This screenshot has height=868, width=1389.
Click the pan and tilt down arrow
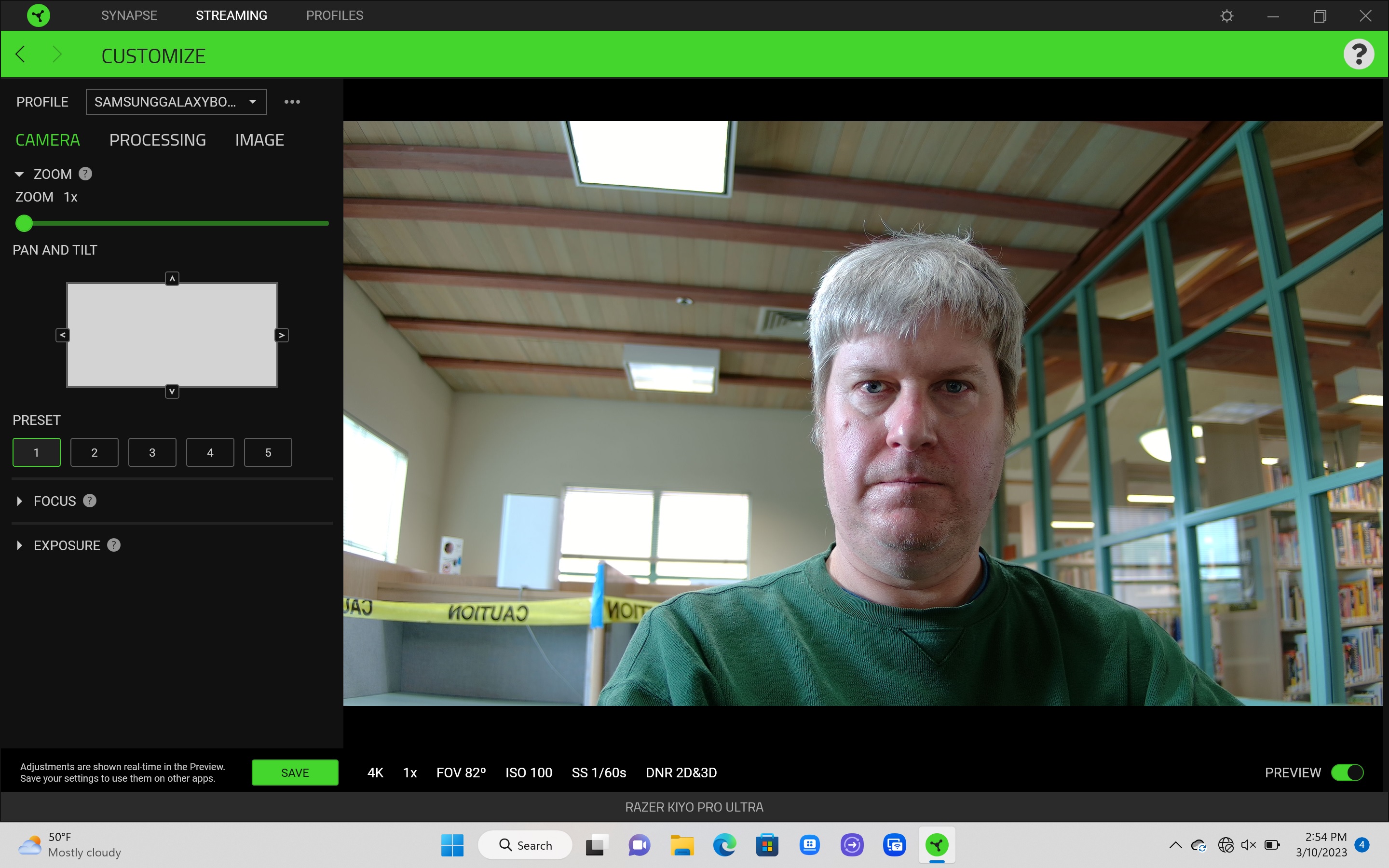(x=172, y=391)
